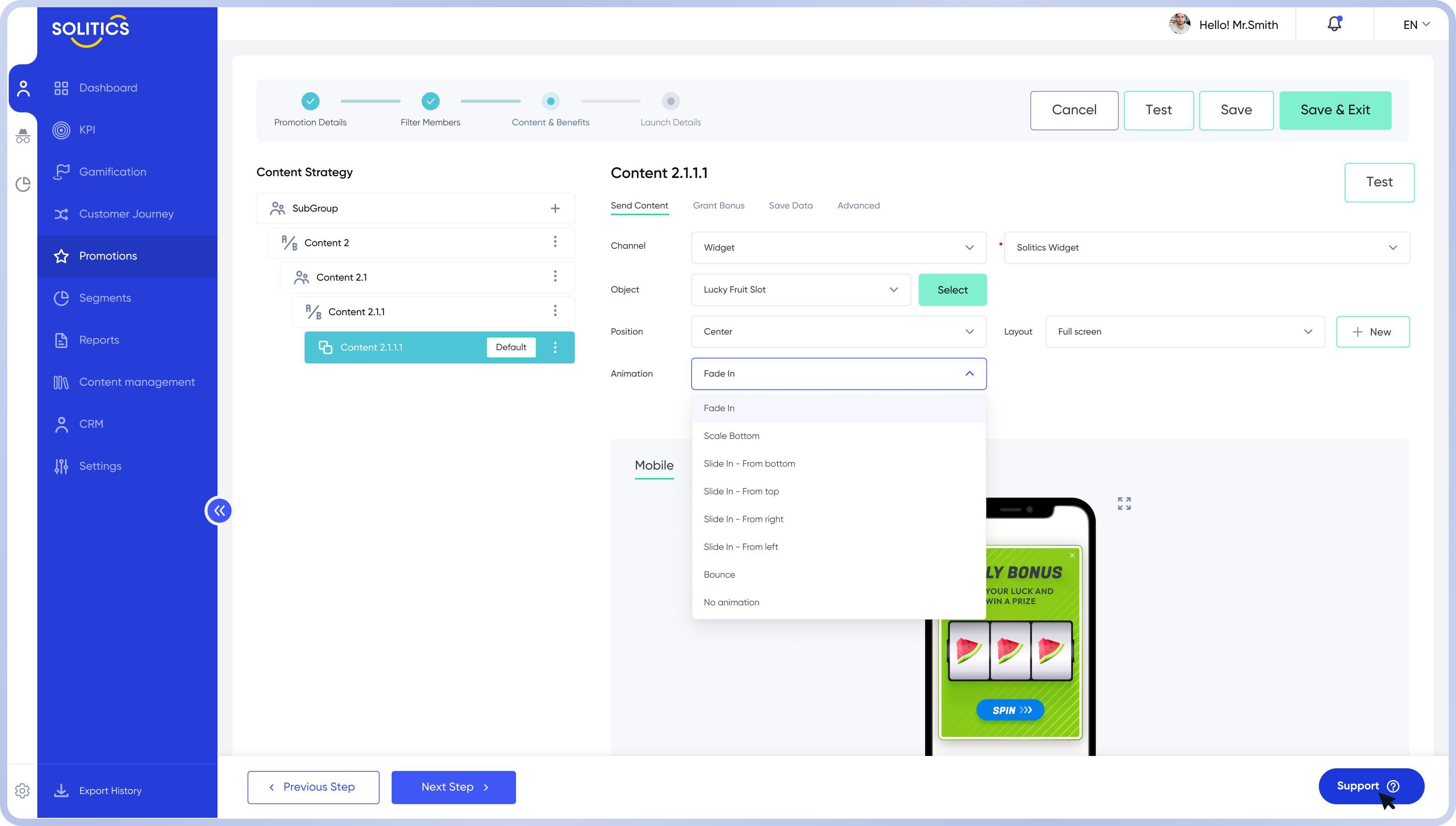The width and height of the screenshot is (1456, 826).
Task: Click Mr.Smith's avatar picture
Action: 1180,24
